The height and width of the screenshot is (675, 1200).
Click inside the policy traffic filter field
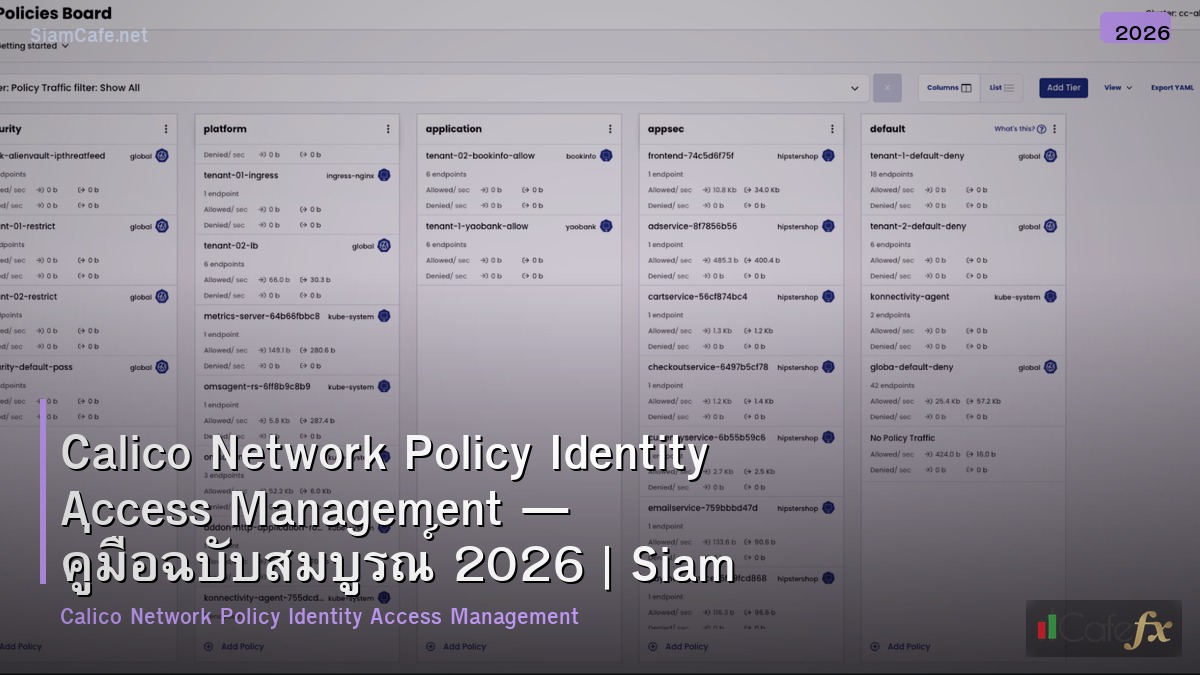[400, 88]
